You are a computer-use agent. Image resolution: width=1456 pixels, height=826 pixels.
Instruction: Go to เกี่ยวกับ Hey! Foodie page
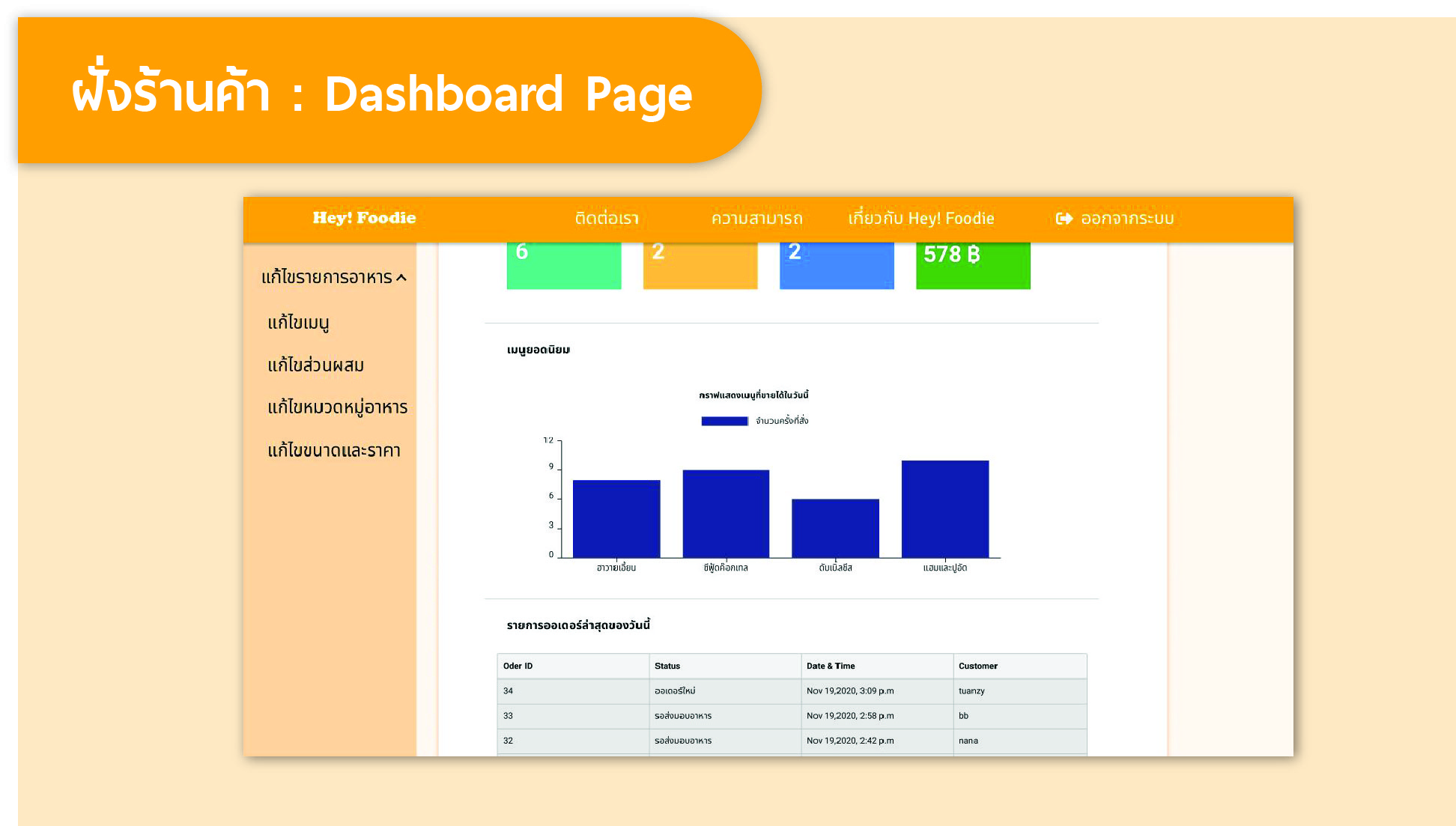pos(920,219)
